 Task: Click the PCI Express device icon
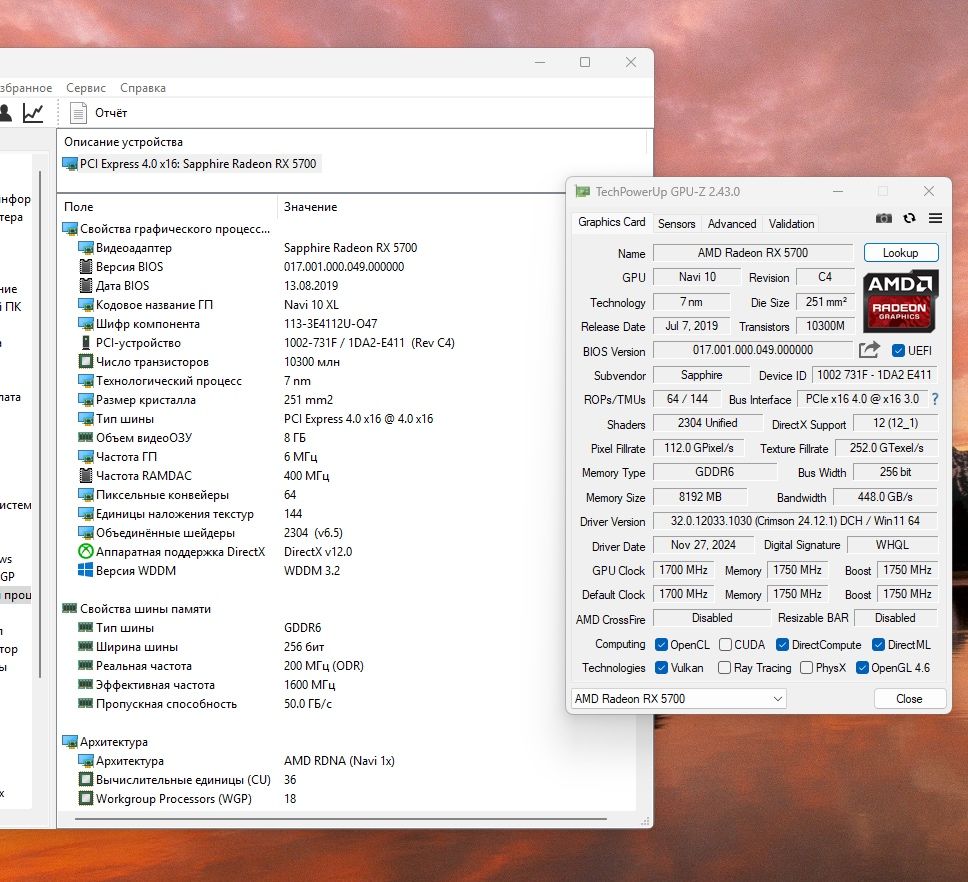70,164
